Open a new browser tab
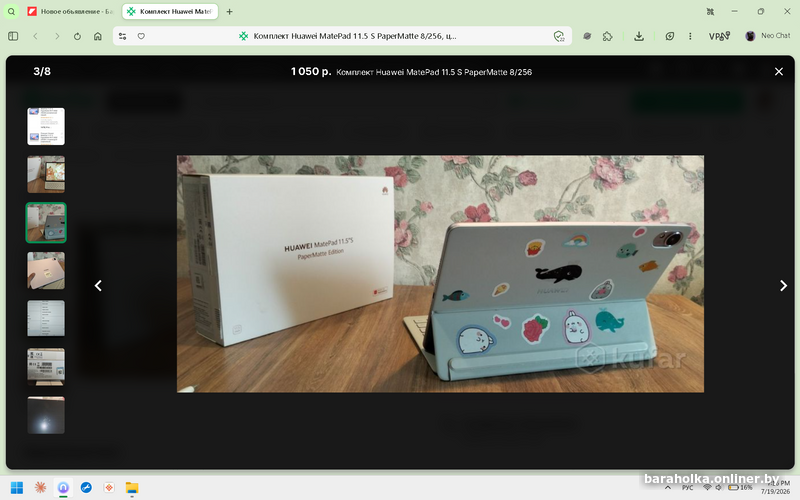 [x=230, y=11]
